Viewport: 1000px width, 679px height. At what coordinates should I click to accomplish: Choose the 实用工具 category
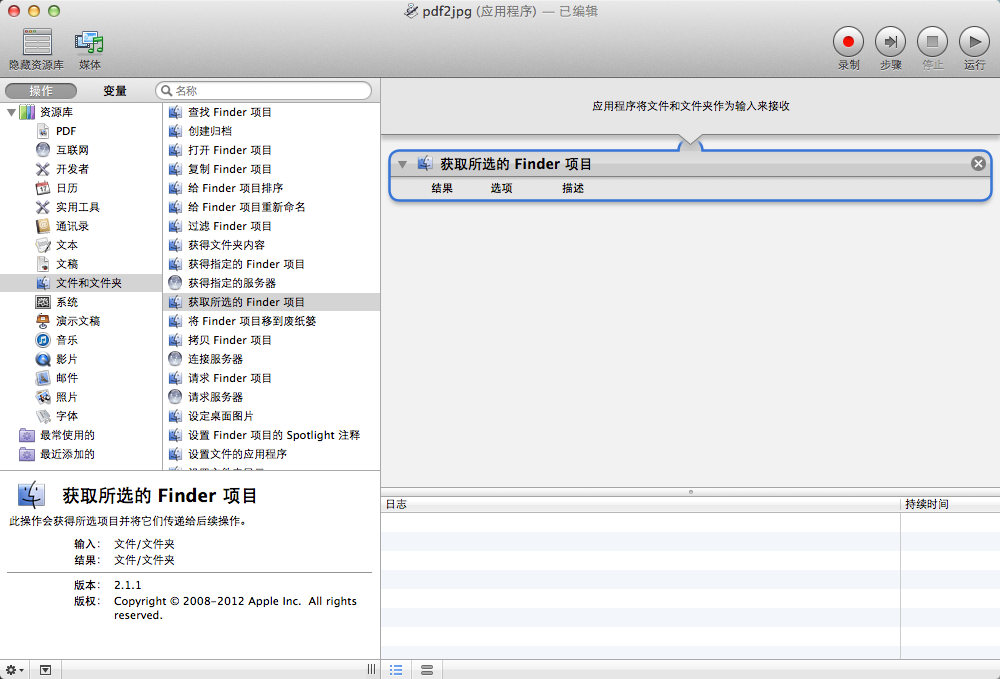click(x=77, y=207)
